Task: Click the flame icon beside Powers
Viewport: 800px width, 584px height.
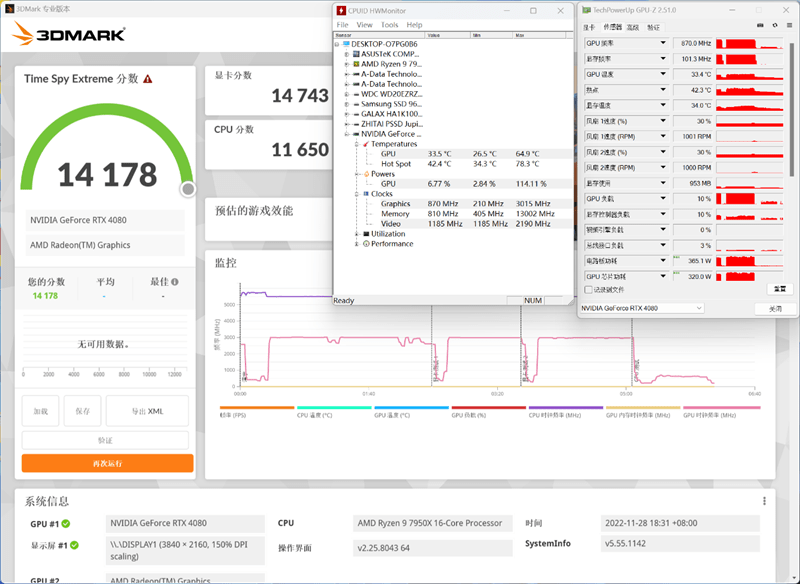Action: pos(366,174)
